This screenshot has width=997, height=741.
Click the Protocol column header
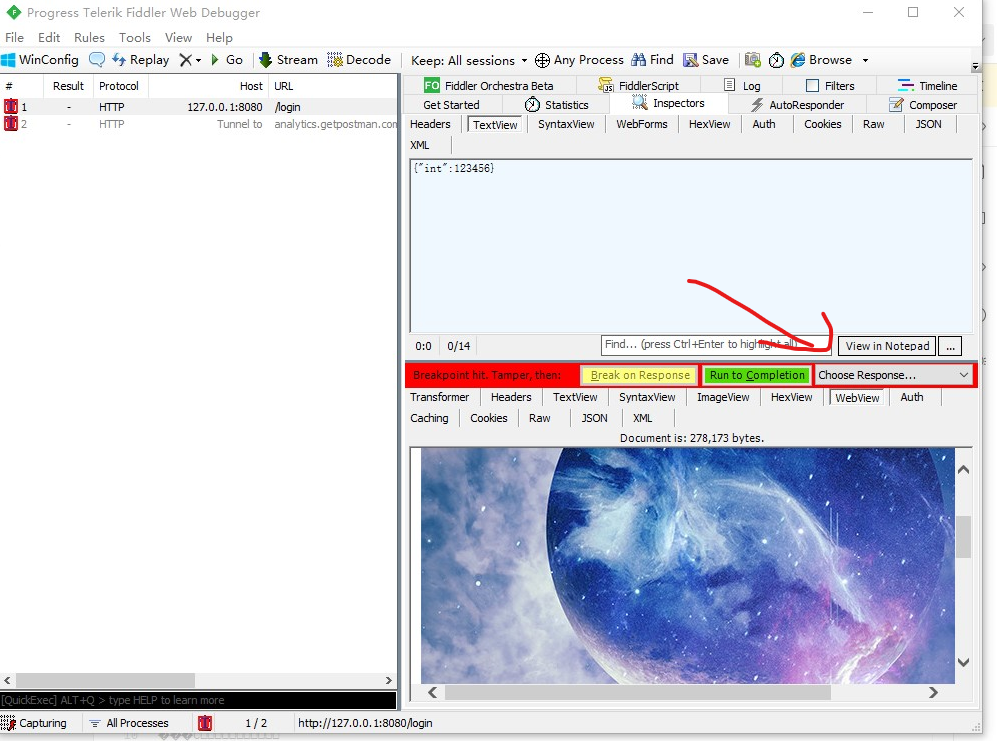120,86
